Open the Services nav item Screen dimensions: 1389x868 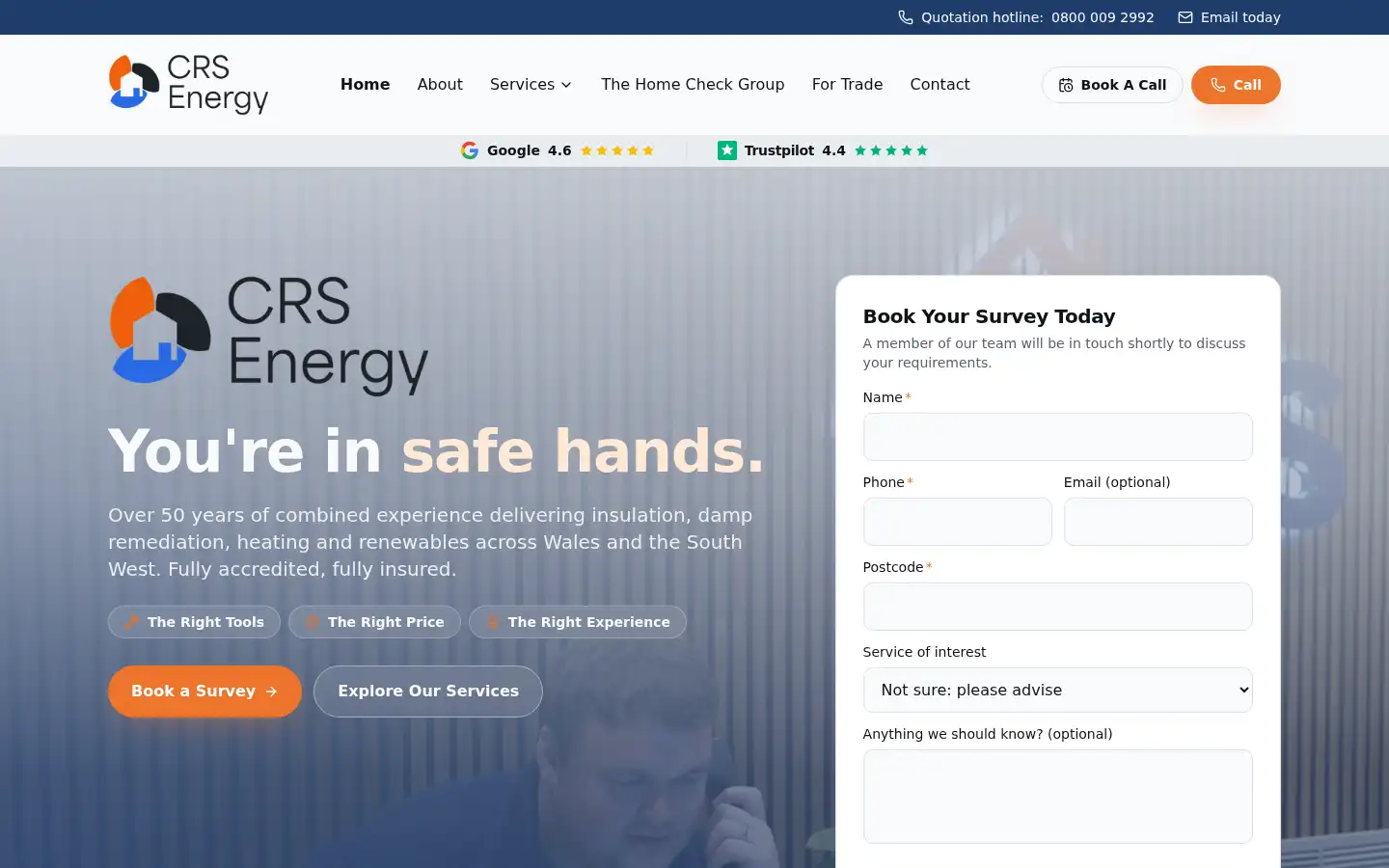coord(531,84)
